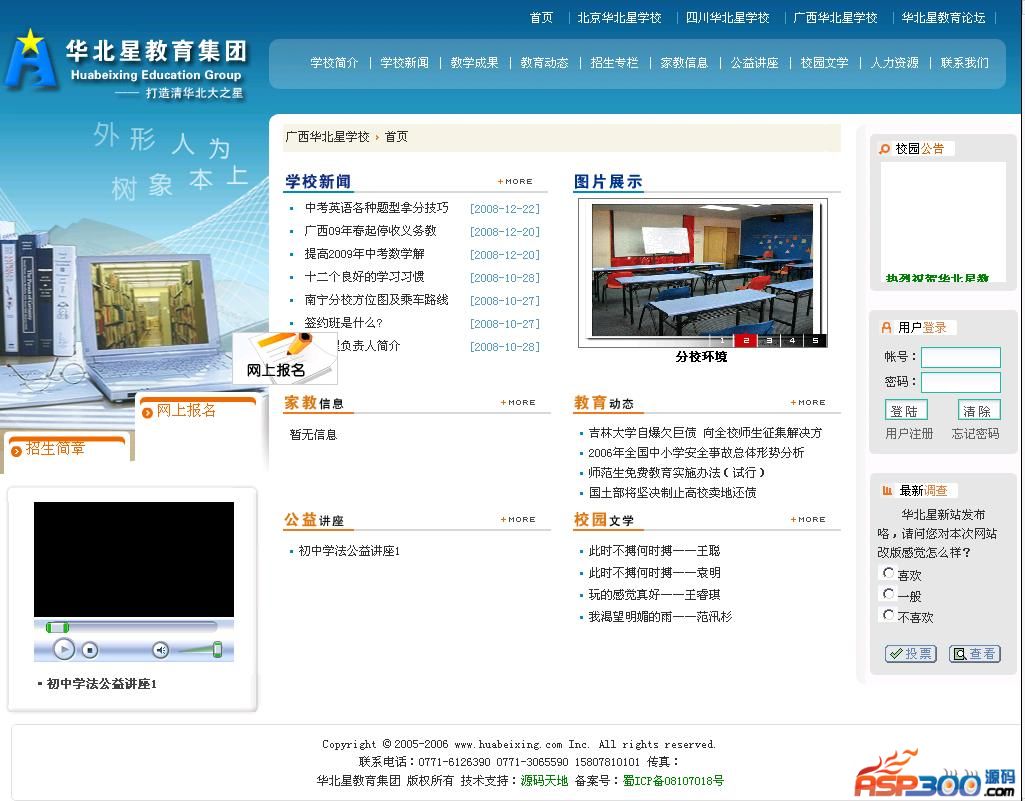Show slideshow image number 5
The width and height of the screenshot is (1025, 801).
click(x=815, y=341)
